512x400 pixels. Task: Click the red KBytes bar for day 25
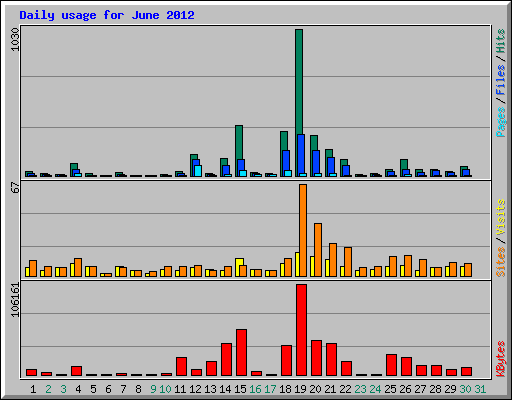point(391,365)
